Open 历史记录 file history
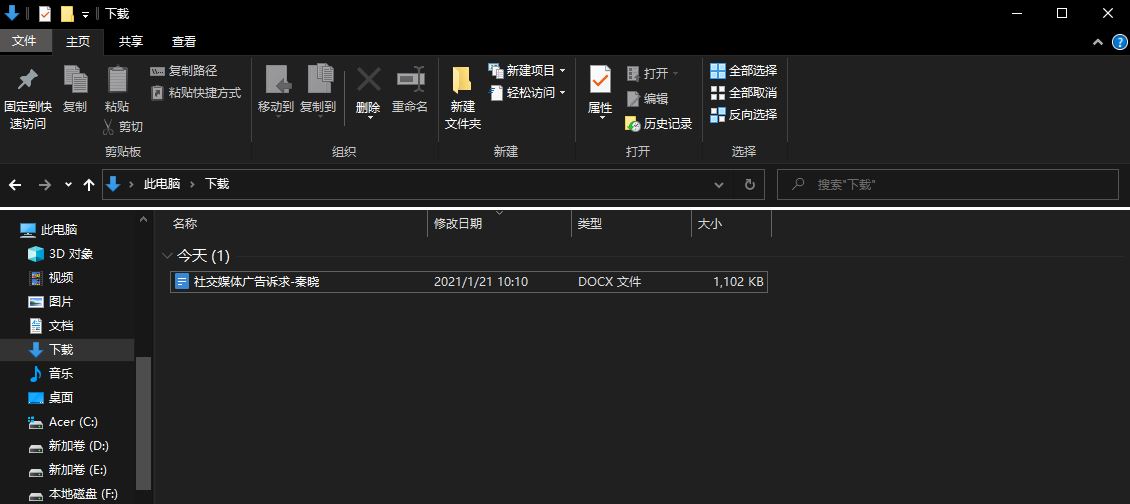 [x=659, y=124]
